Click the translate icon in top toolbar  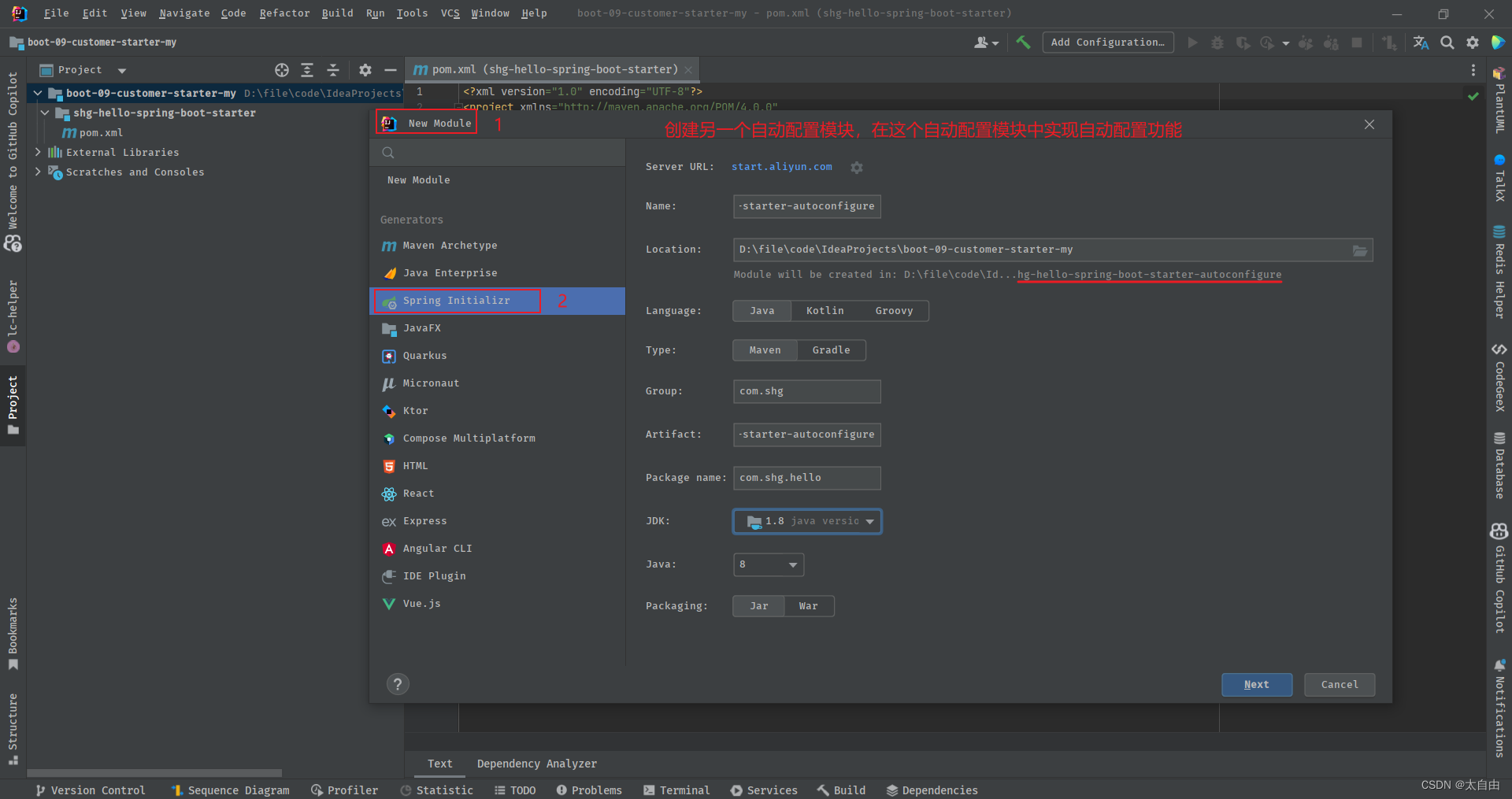[1421, 43]
